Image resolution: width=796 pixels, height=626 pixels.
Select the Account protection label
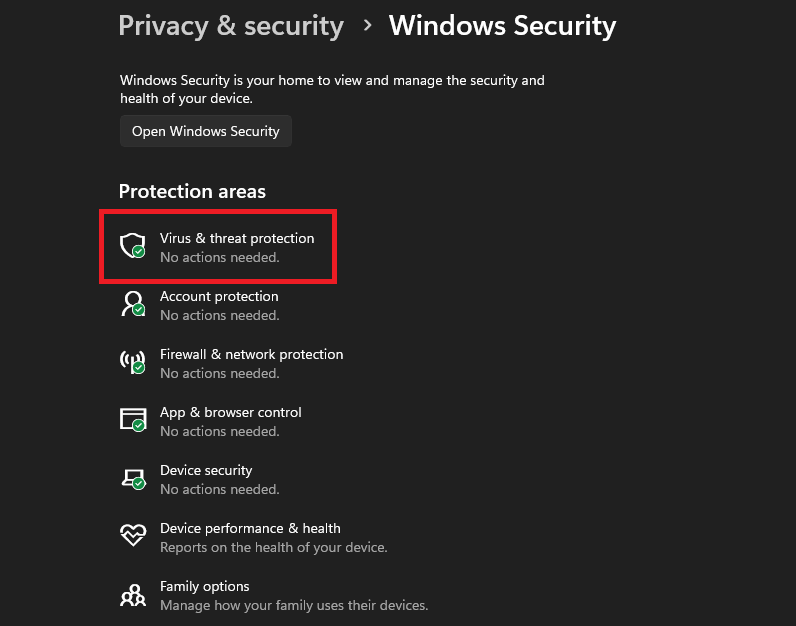219,296
